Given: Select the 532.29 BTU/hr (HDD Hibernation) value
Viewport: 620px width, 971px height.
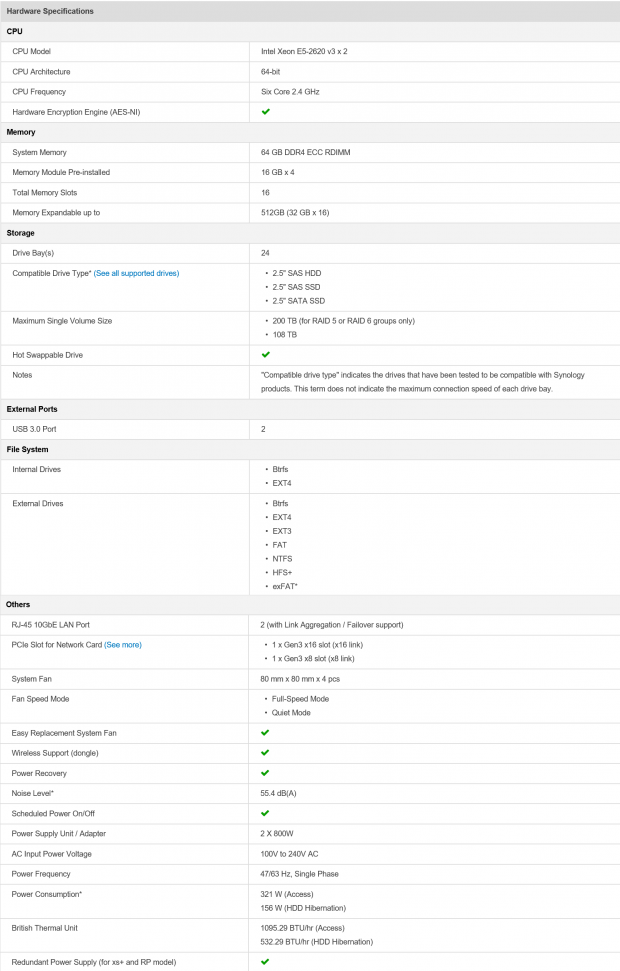Looking at the screenshot, I should click(317, 942).
